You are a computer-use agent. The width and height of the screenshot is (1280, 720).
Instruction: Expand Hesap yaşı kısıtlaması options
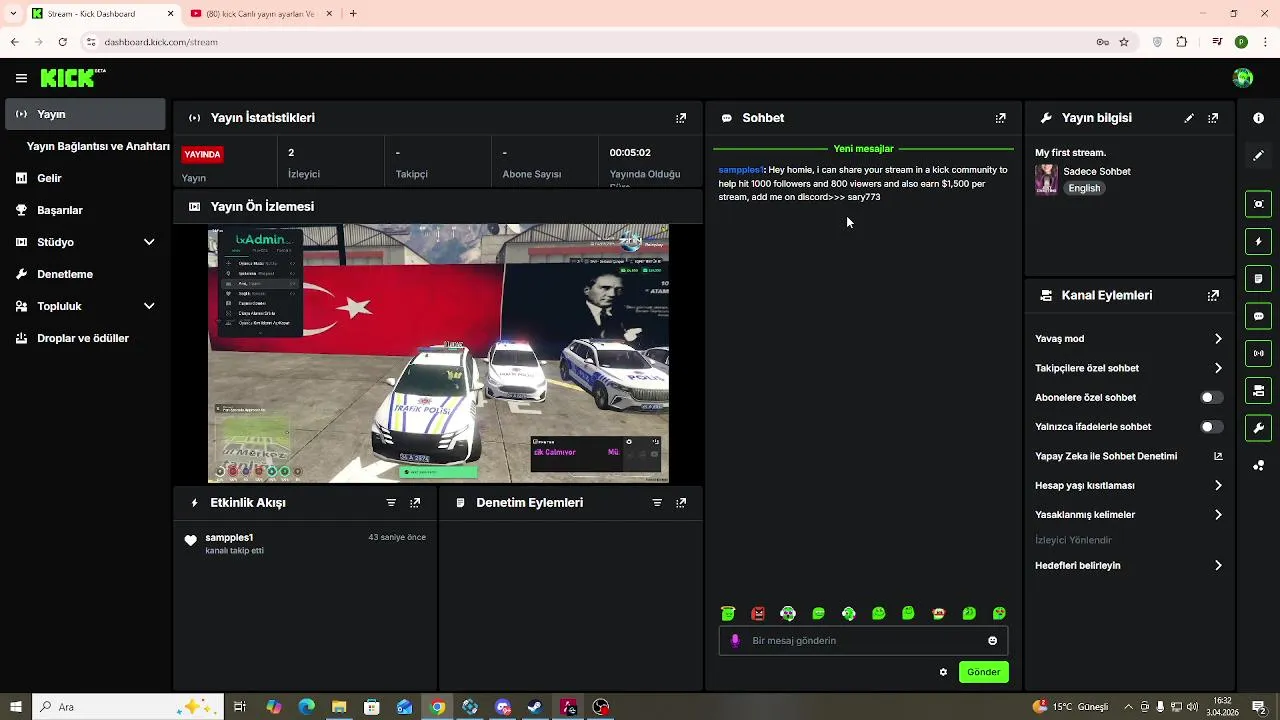click(1218, 486)
